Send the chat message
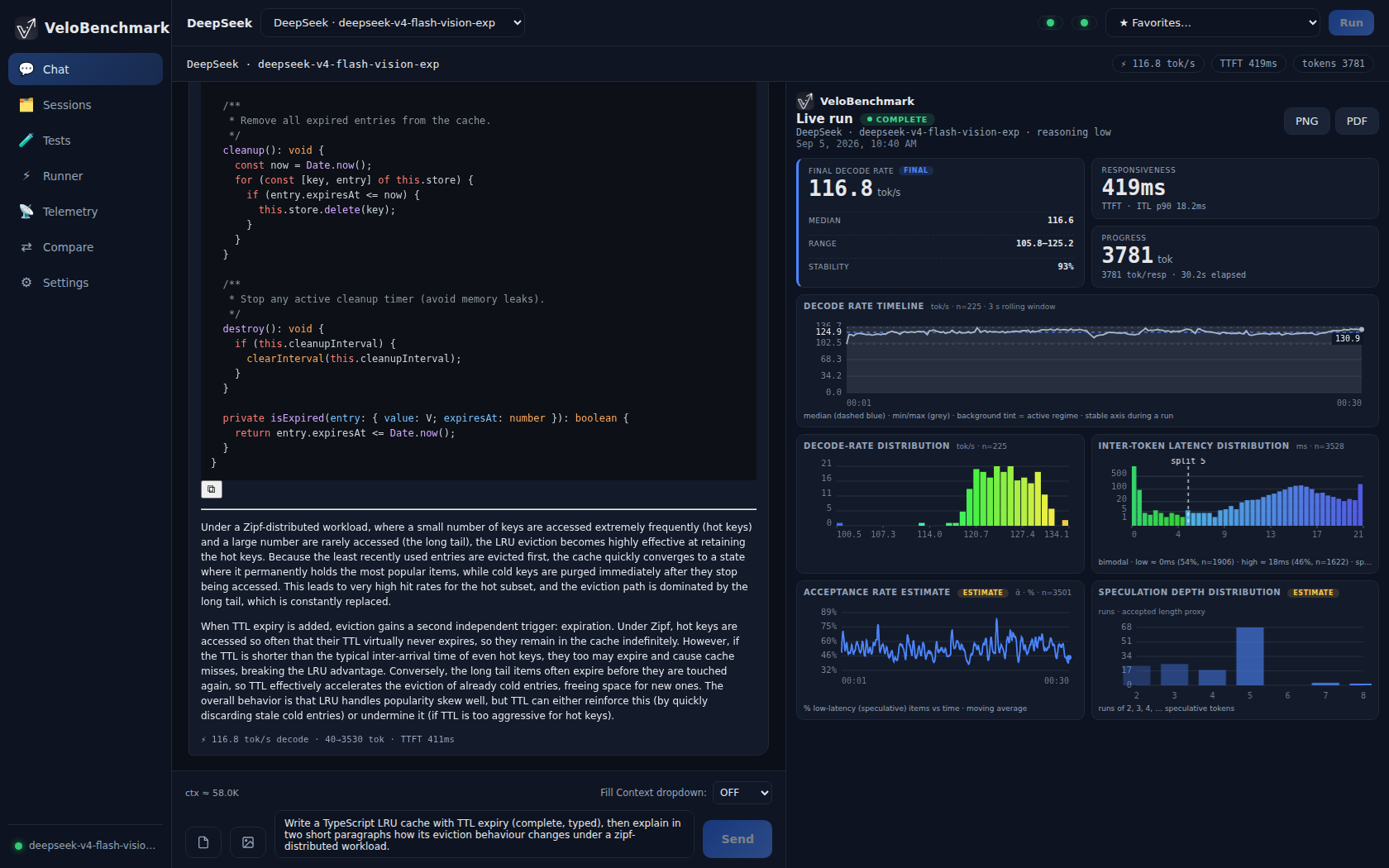This screenshot has height=868, width=1389. click(x=737, y=839)
